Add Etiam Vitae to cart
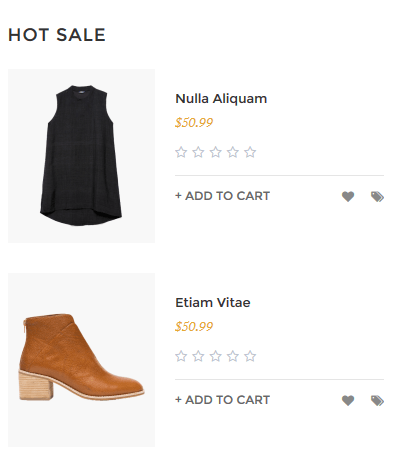 coord(222,400)
